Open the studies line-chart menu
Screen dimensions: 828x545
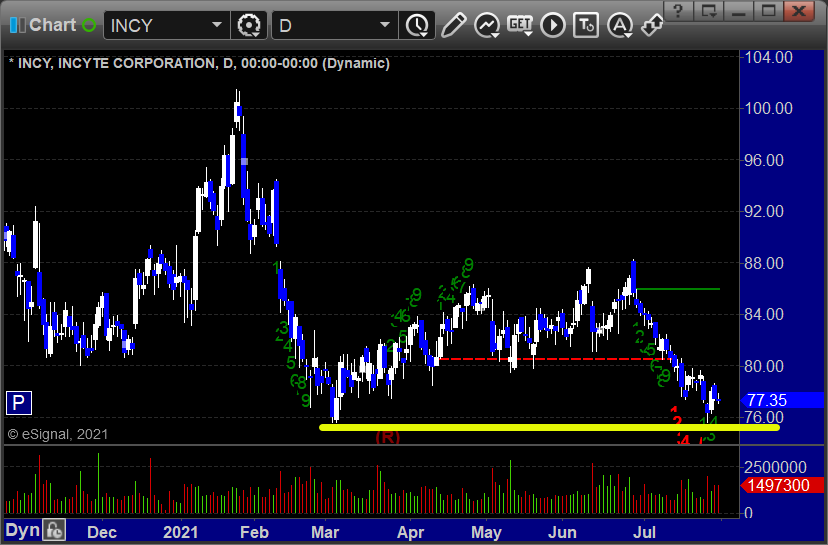point(486,25)
